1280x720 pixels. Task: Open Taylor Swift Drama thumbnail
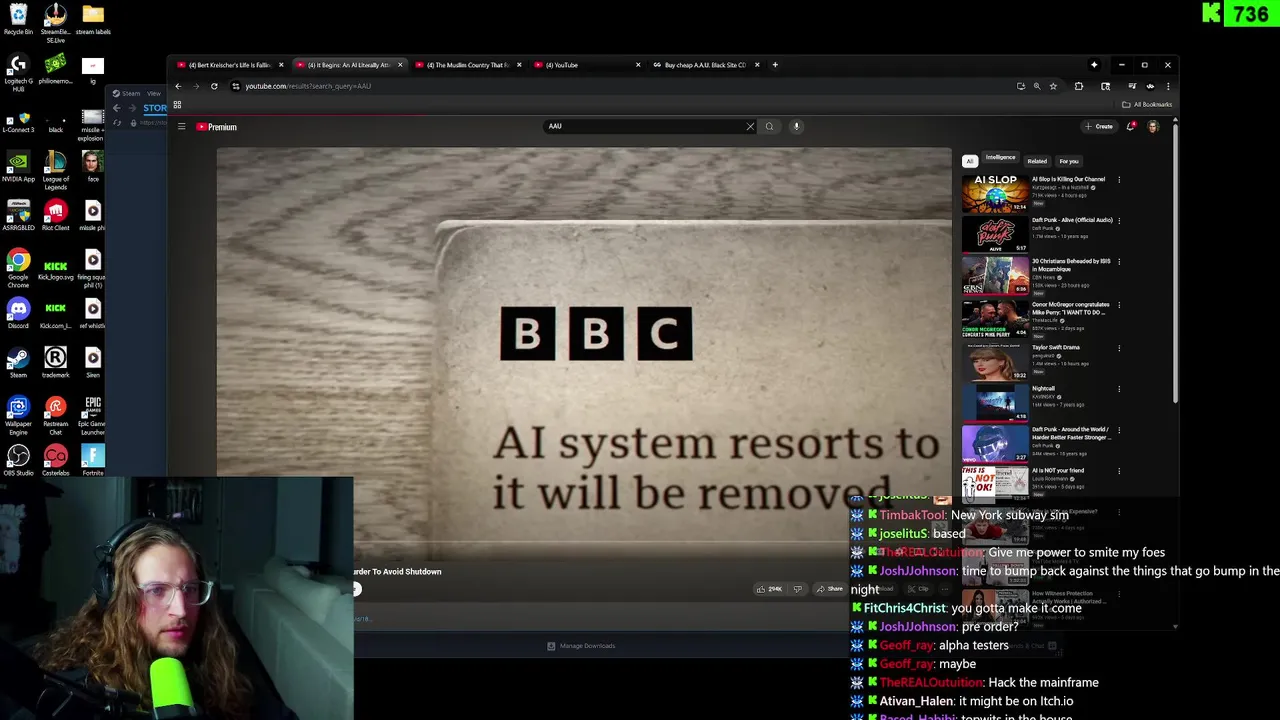tap(995, 361)
